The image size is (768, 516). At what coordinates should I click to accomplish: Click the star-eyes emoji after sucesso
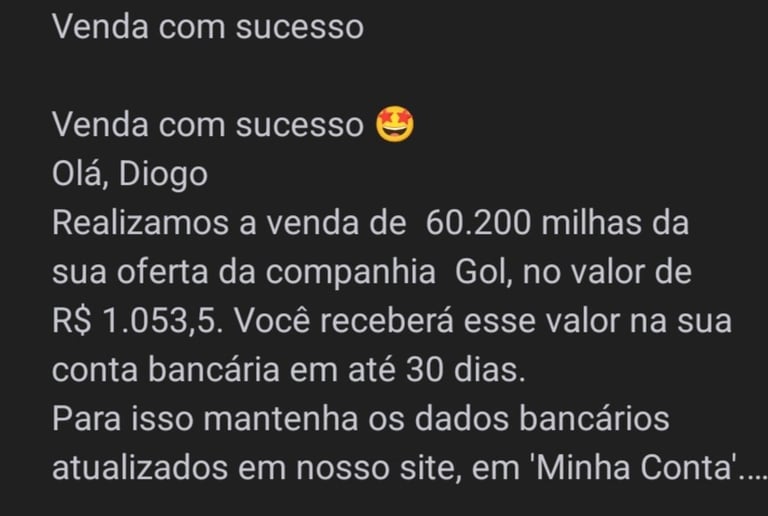[x=395, y=124]
